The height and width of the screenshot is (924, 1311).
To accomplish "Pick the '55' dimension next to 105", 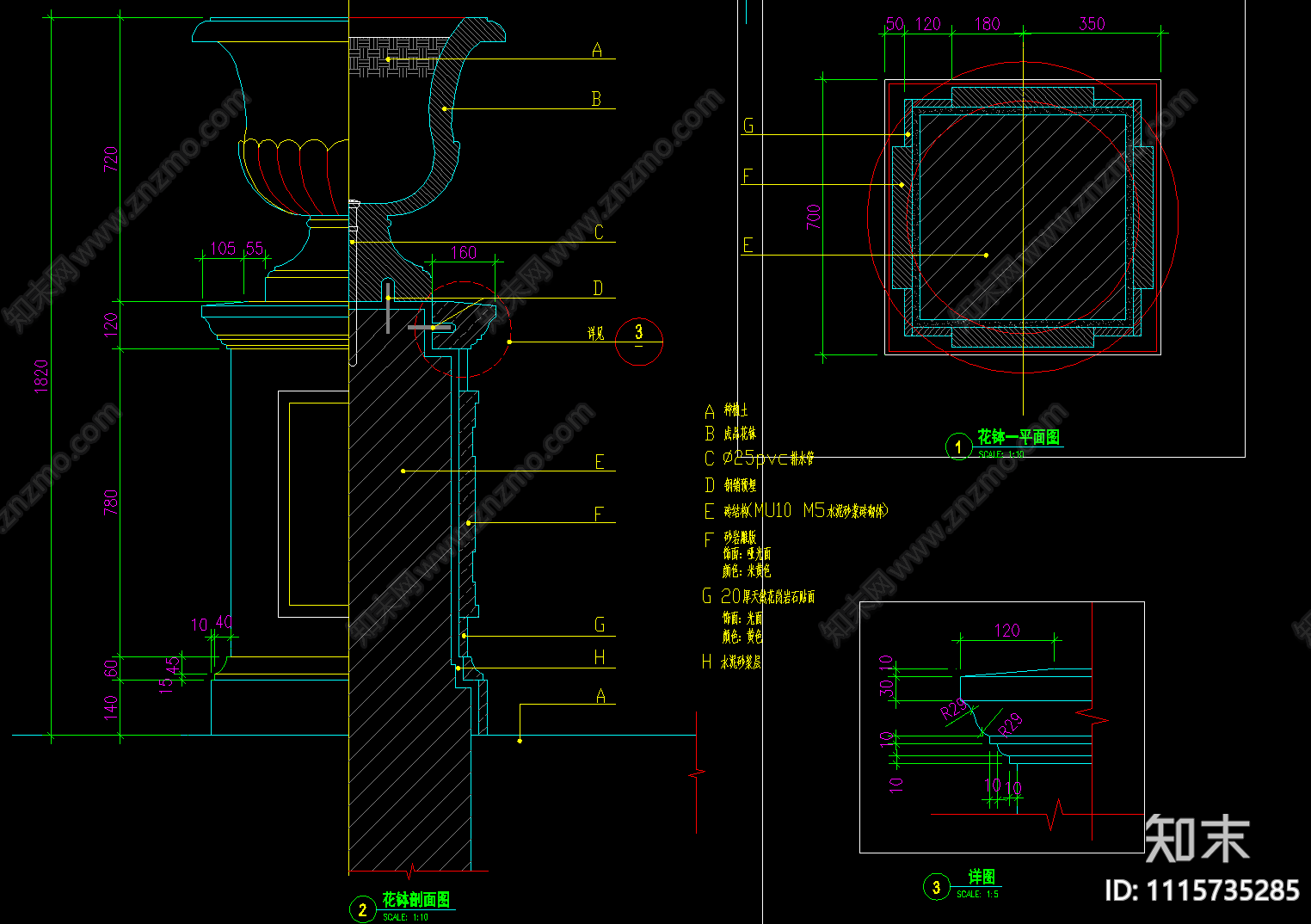I will tap(255, 249).
